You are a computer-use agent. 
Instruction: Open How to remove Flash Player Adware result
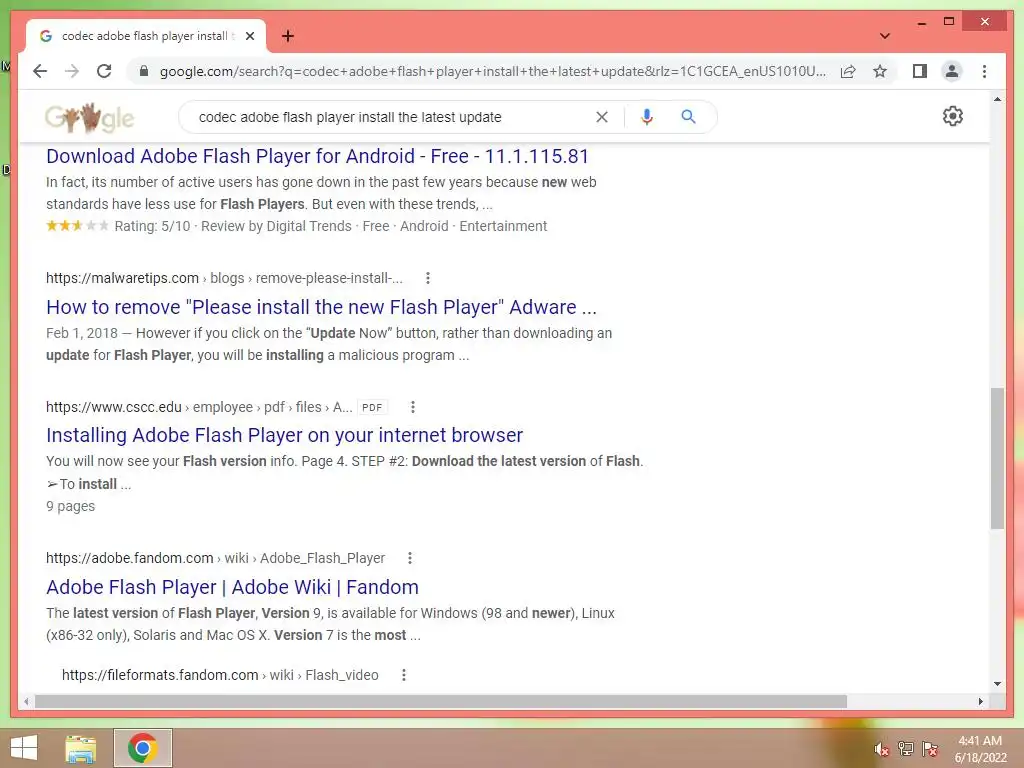(321, 307)
